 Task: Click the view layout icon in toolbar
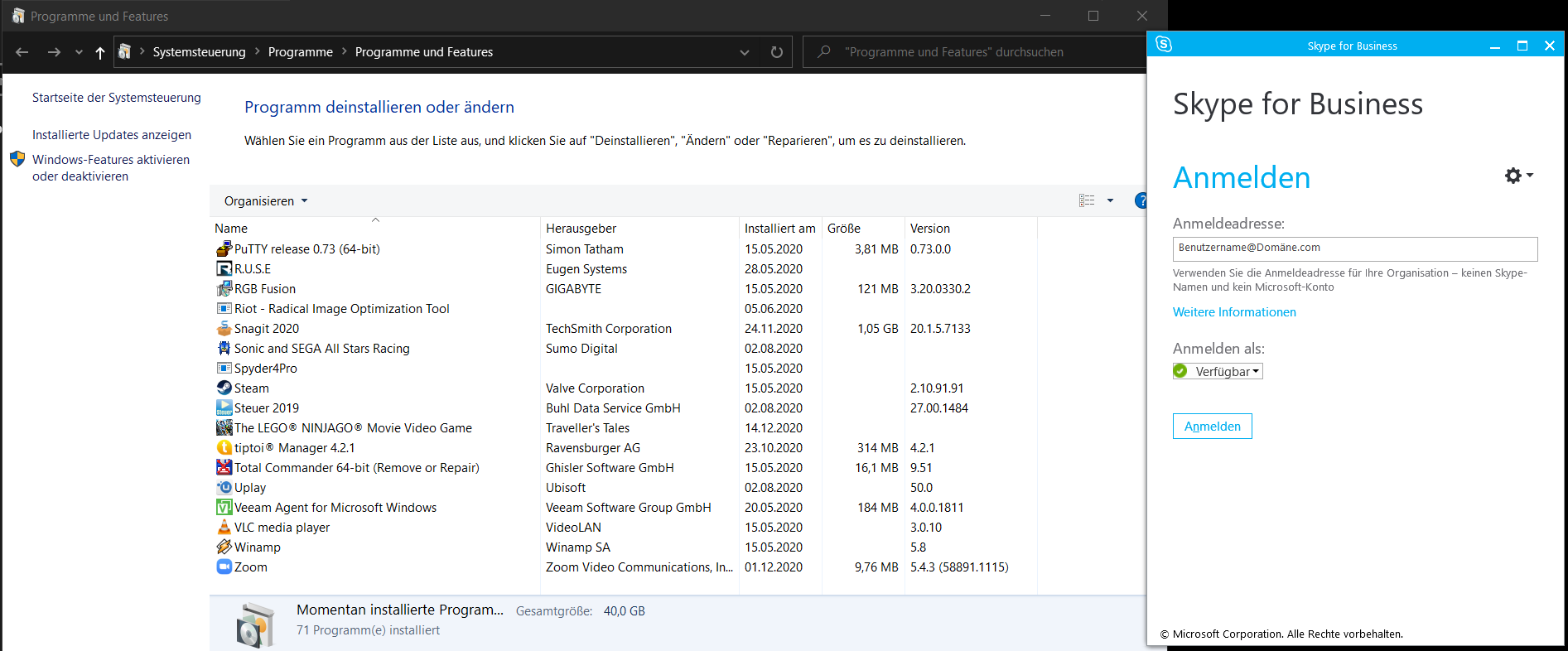click(1087, 200)
